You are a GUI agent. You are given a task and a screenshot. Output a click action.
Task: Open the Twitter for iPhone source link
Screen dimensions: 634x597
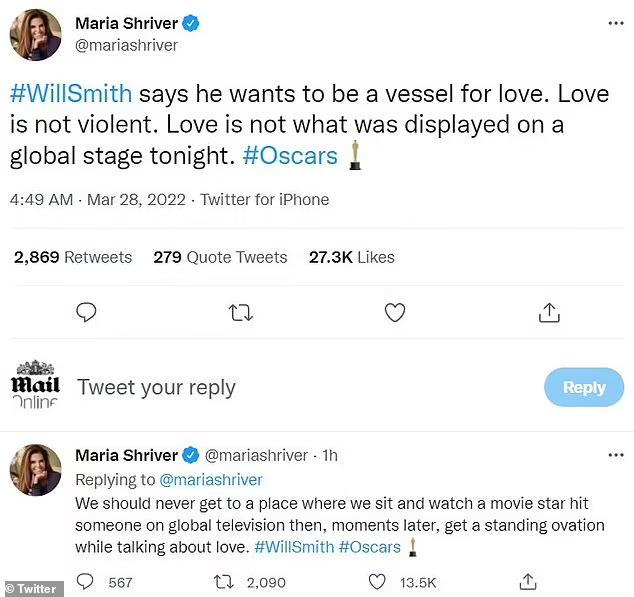point(264,199)
